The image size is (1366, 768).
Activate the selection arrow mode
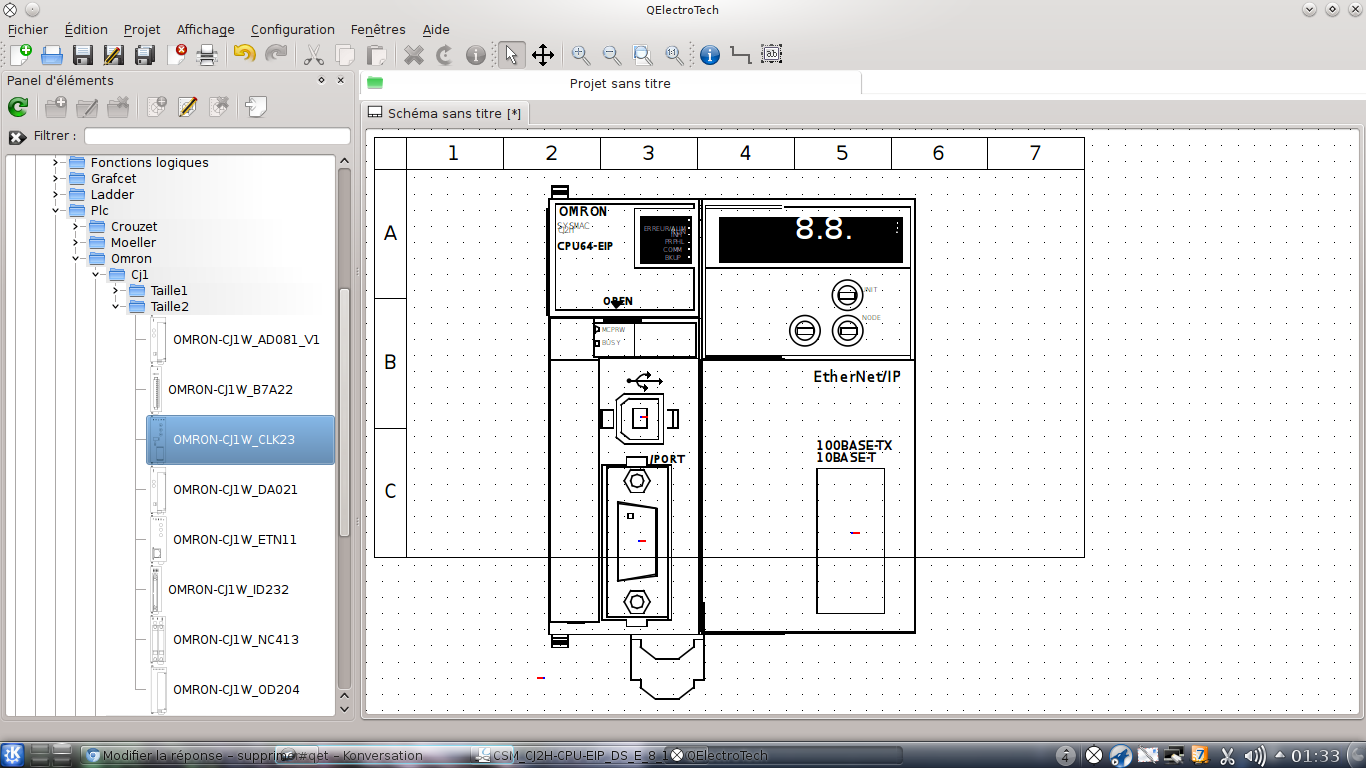pyautogui.click(x=511, y=55)
